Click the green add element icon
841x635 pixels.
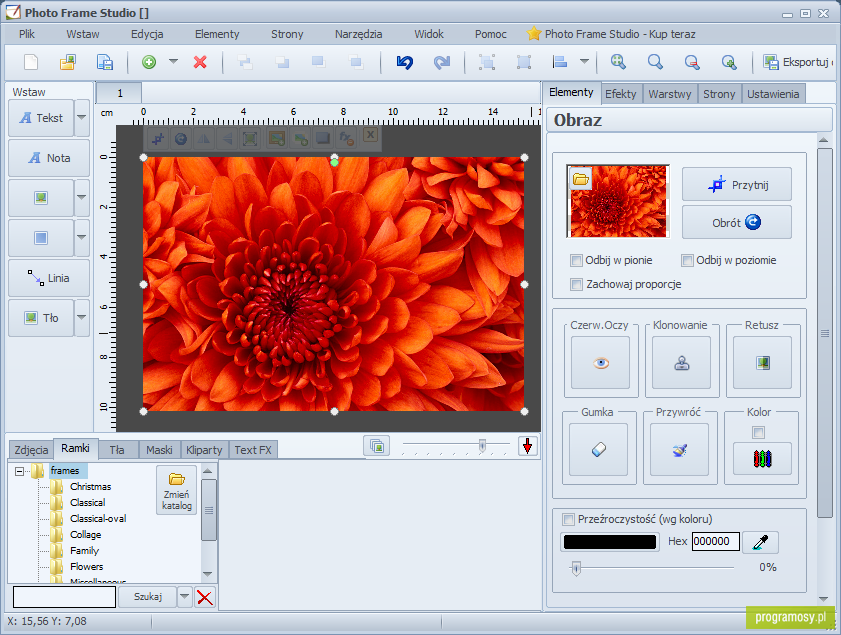[149, 62]
